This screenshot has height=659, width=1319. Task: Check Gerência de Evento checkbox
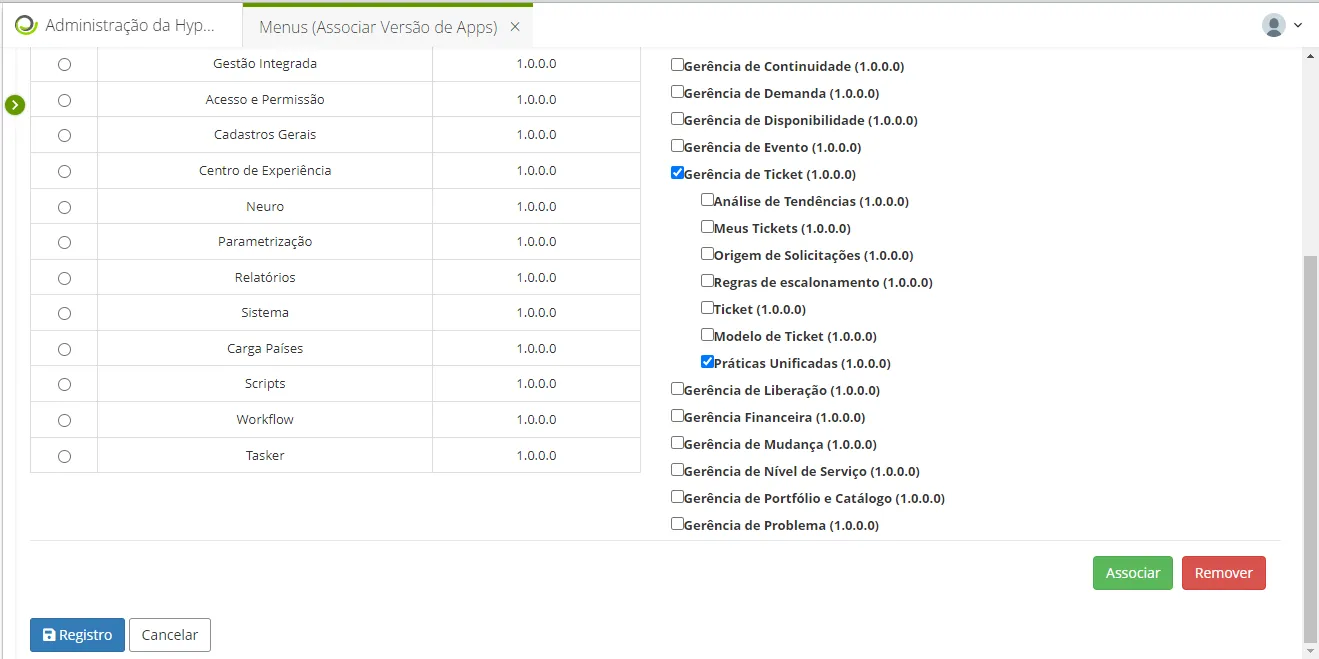coord(677,146)
